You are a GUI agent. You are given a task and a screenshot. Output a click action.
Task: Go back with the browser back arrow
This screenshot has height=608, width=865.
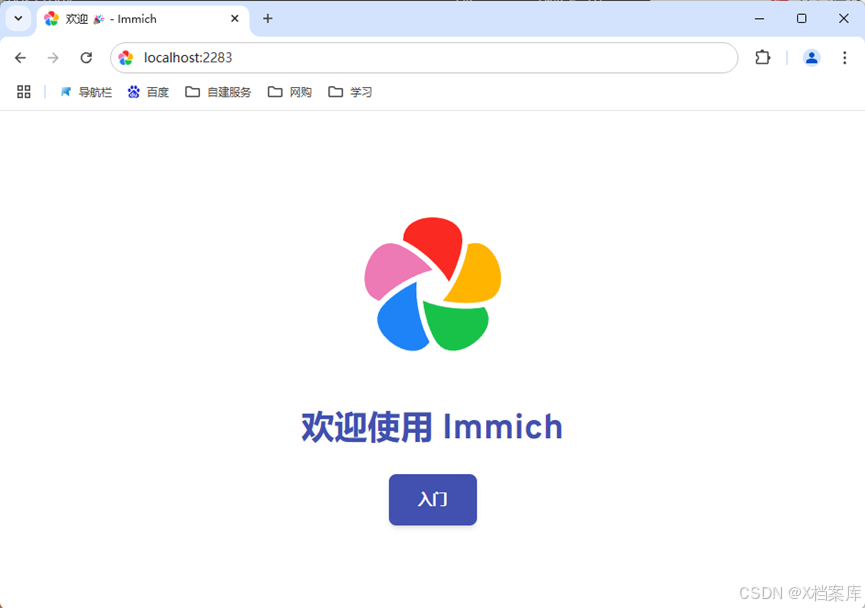(20, 58)
